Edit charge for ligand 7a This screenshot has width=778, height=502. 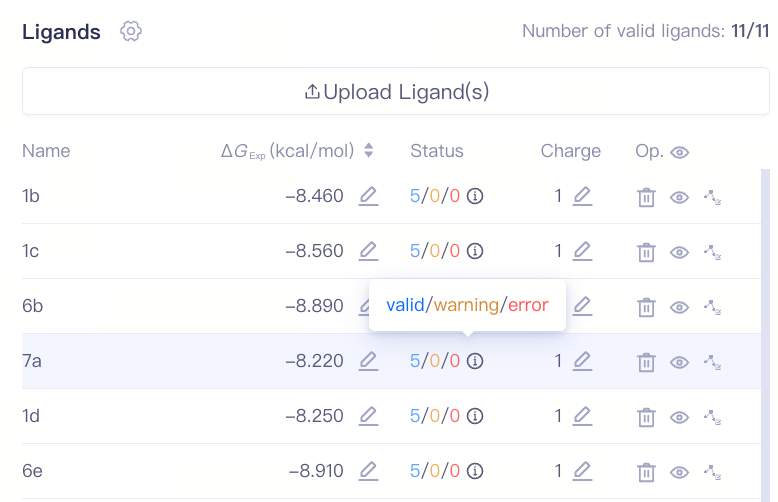point(582,361)
